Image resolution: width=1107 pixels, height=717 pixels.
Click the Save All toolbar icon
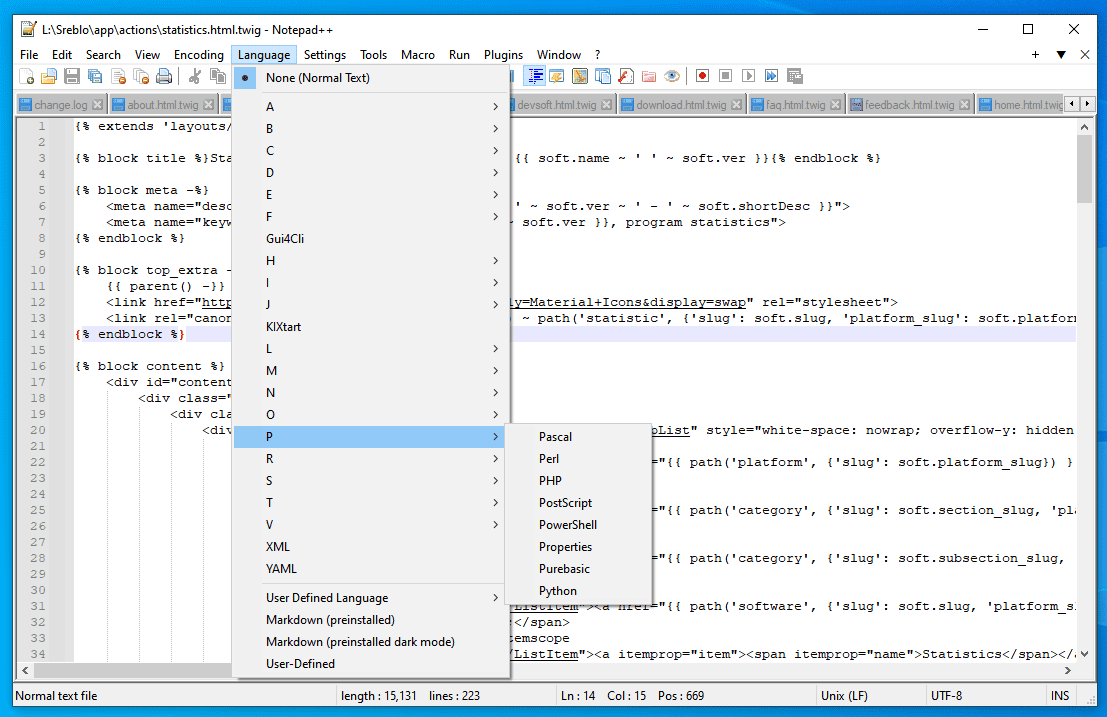[x=94, y=76]
